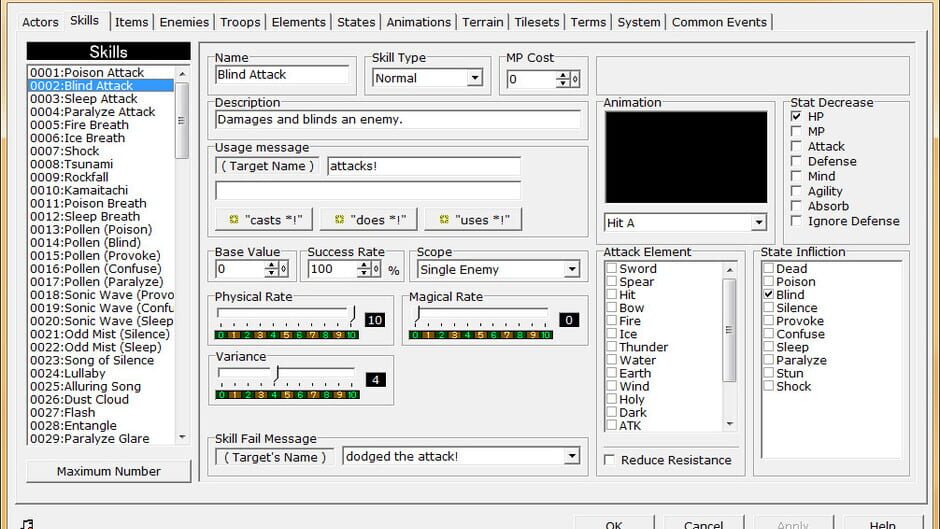Click the "does *!" message preset button

[369, 220]
